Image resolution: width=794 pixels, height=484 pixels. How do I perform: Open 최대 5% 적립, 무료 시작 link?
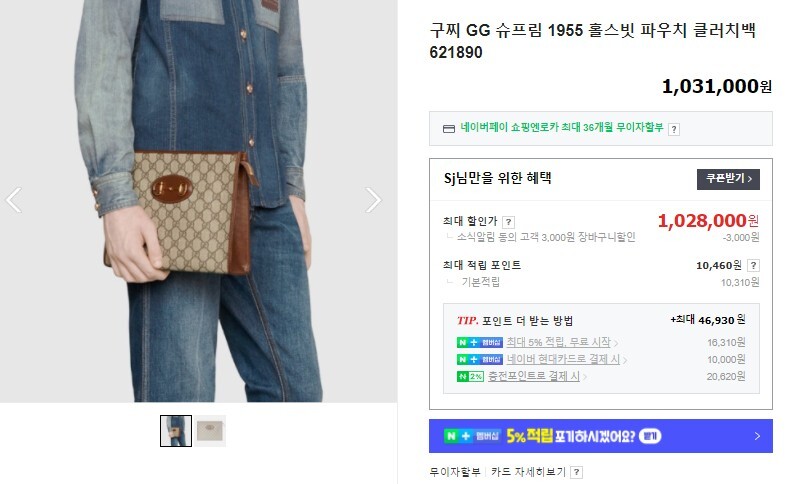click(x=559, y=342)
